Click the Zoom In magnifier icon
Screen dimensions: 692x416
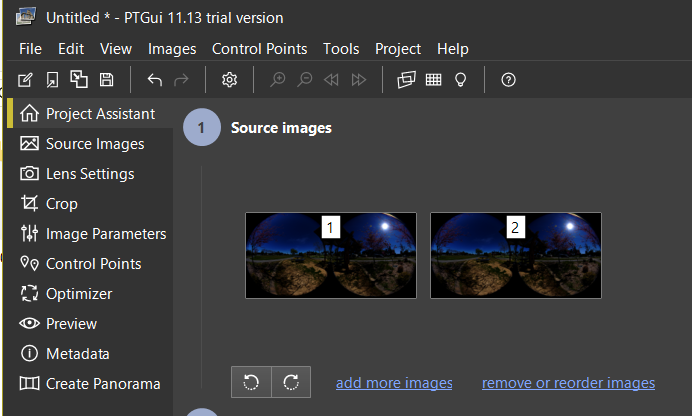point(278,80)
